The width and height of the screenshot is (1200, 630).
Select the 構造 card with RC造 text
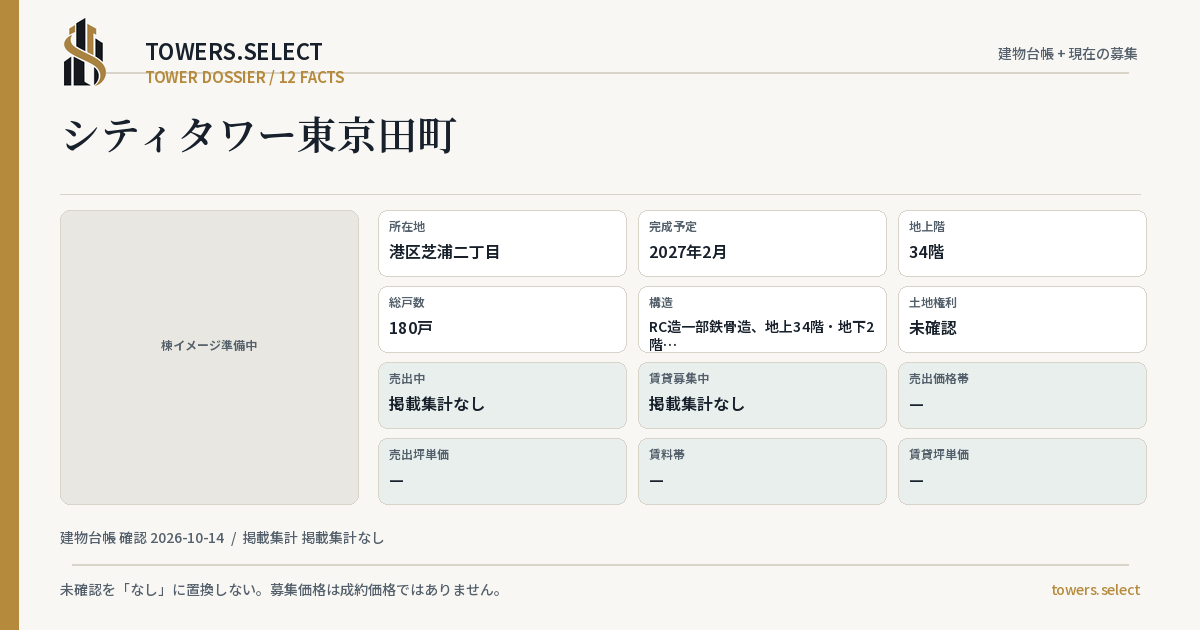762,319
